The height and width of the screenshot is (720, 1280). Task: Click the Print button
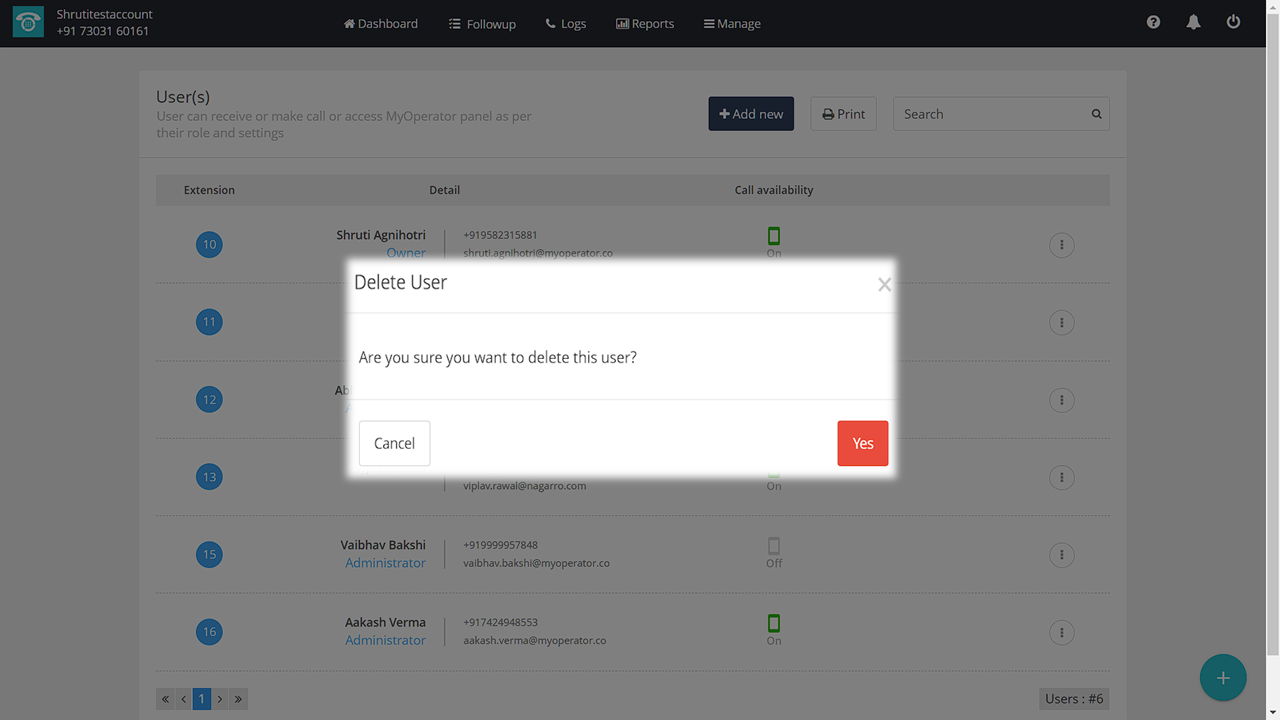pyautogui.click(x=843, y=114)
